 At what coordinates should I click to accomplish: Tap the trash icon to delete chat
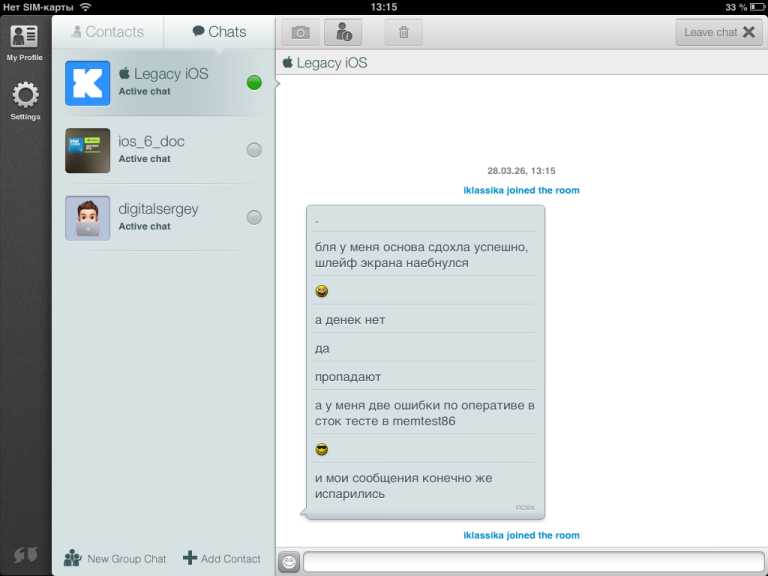click(x=404, y=32)
